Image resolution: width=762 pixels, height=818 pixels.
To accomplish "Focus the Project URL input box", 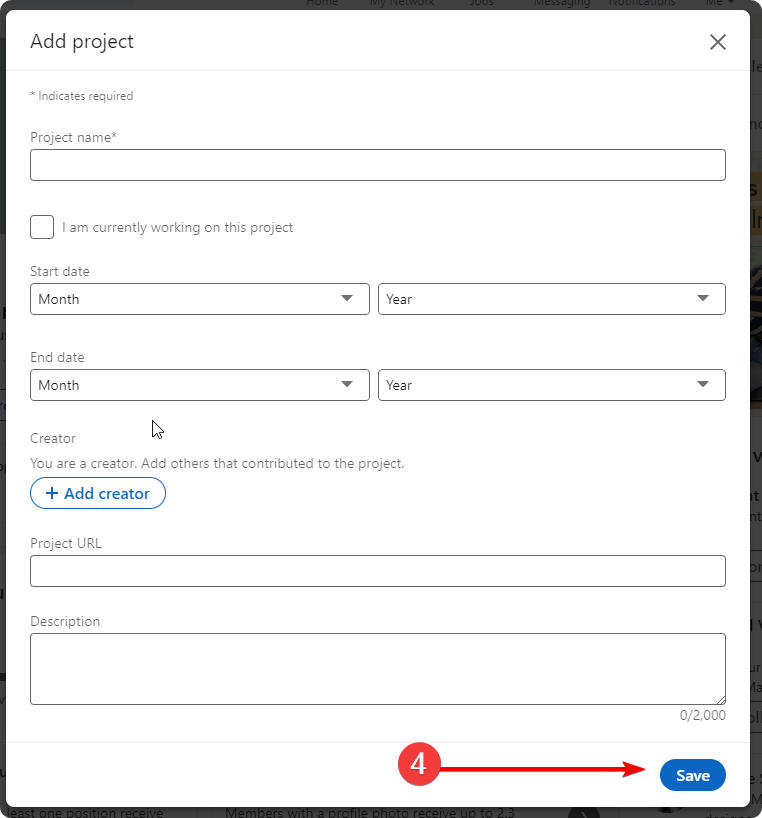I will pos(377,571).
